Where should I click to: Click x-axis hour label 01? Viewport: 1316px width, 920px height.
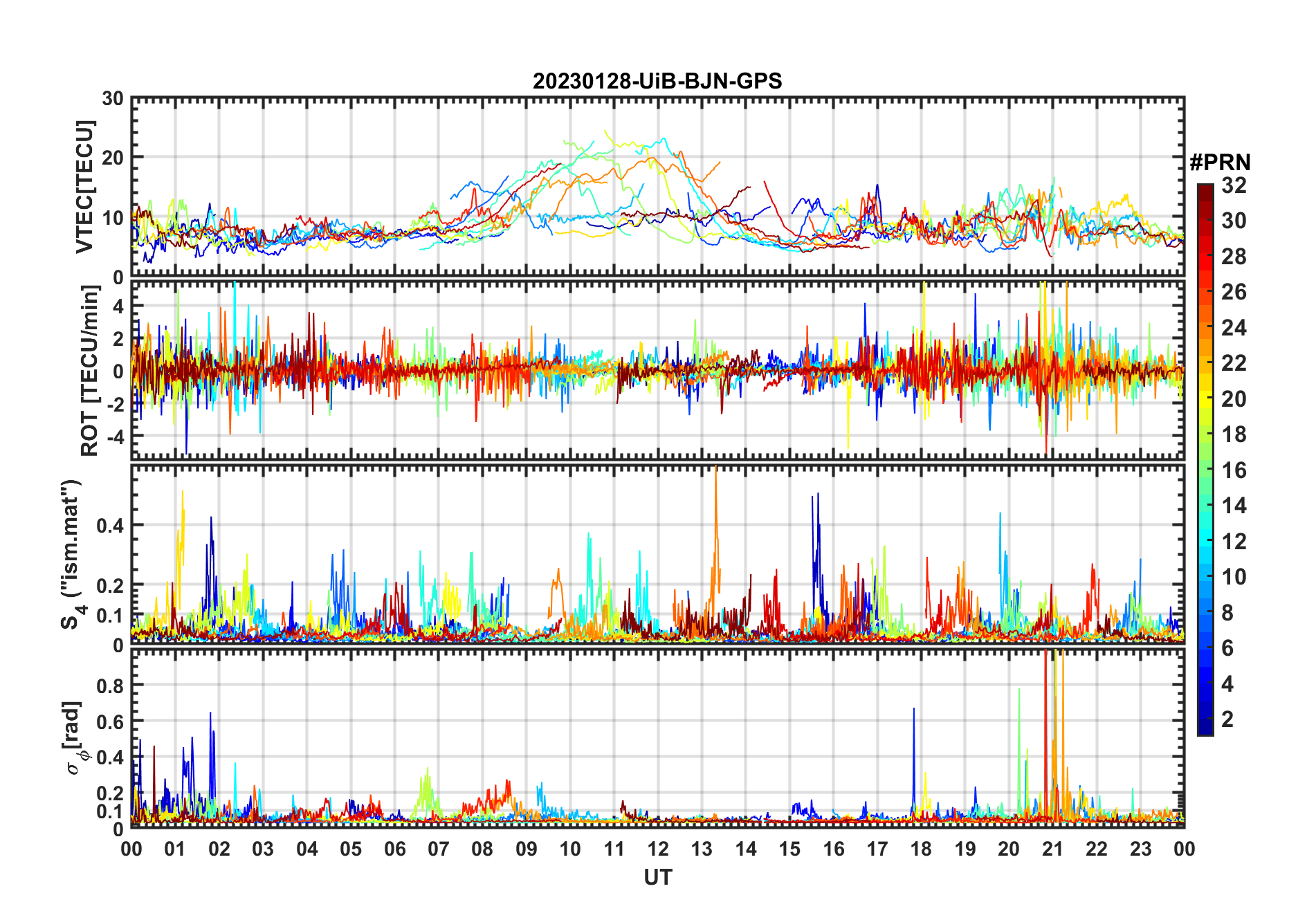pos(176,849)
